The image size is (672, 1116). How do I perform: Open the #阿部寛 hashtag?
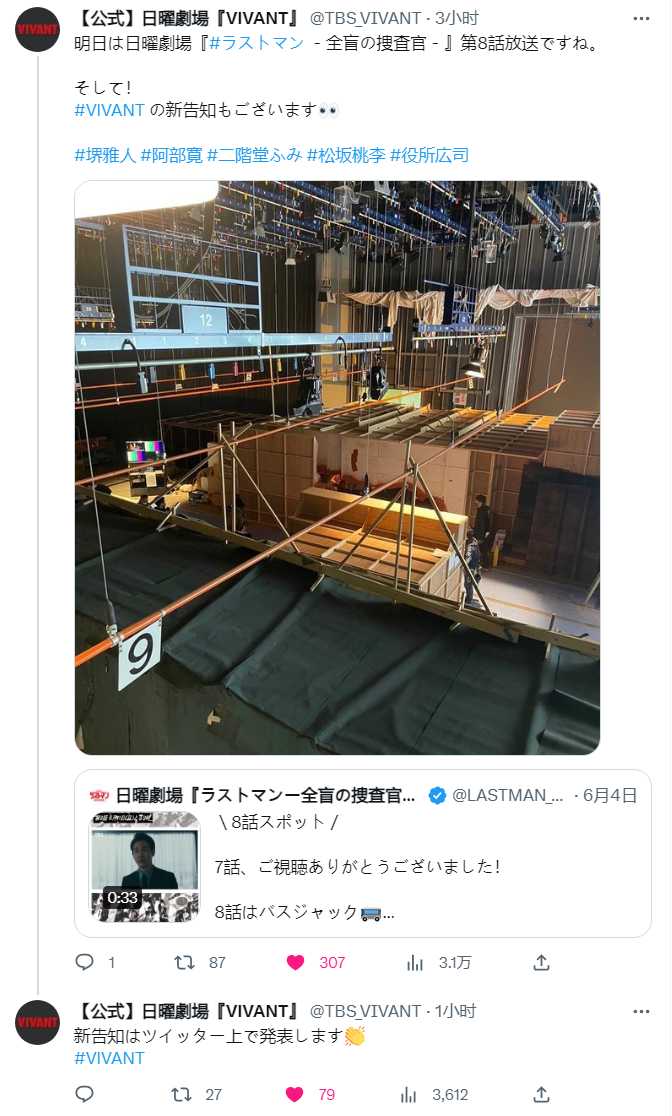coord(172,155)
